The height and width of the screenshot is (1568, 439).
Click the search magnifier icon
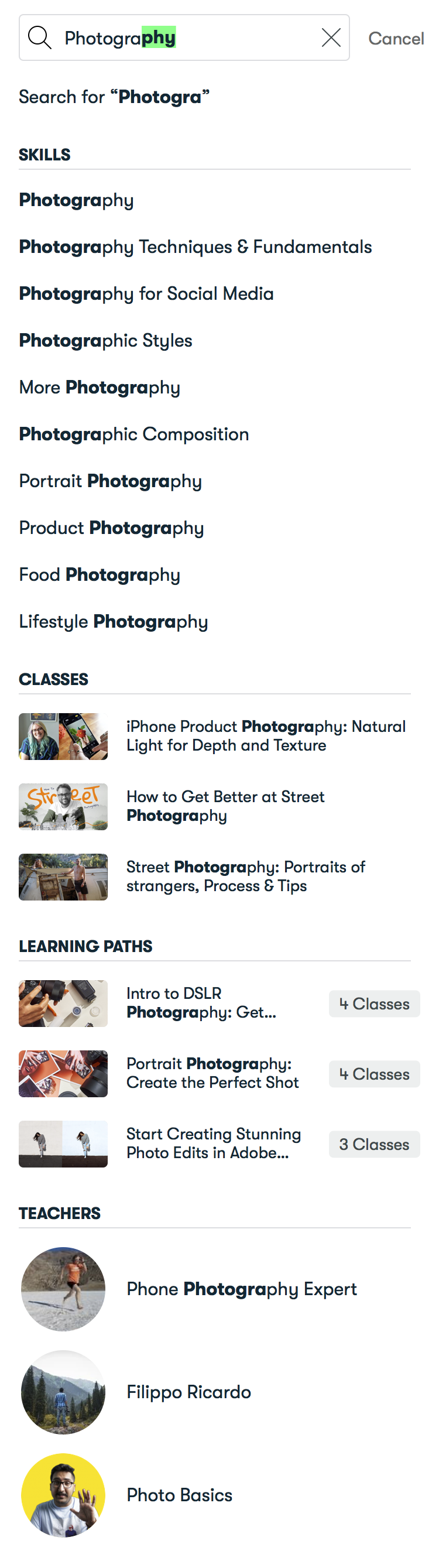[x=40, y=37]
